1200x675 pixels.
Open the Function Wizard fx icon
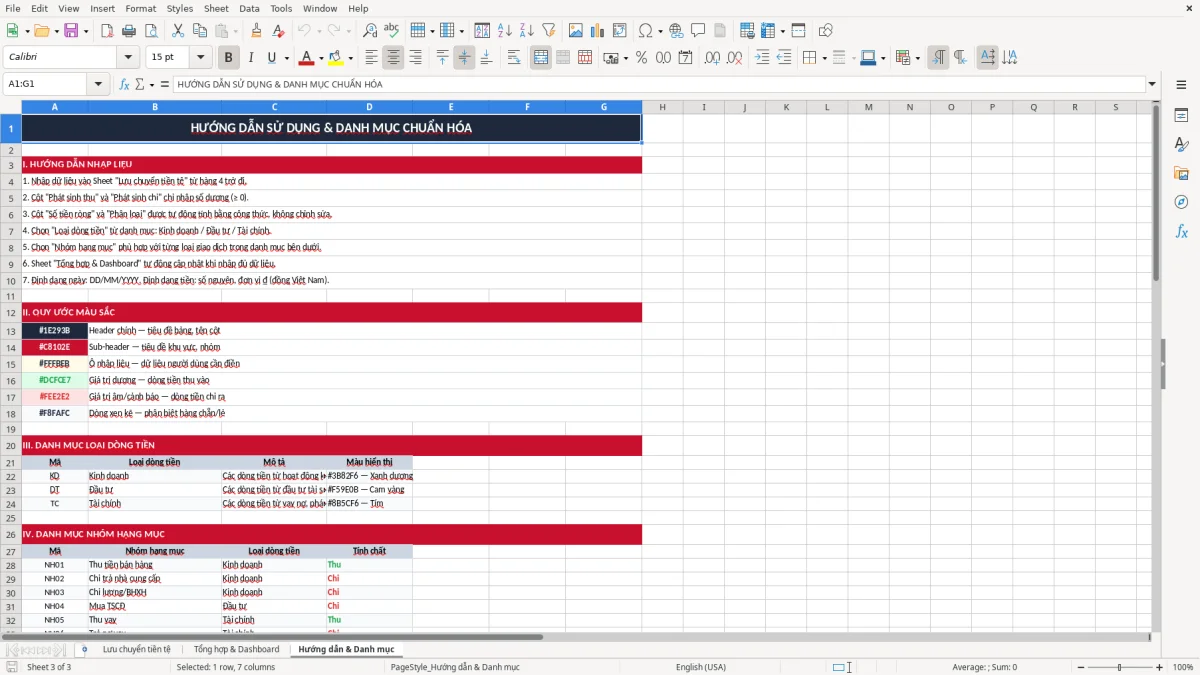(x=125, y=84)
